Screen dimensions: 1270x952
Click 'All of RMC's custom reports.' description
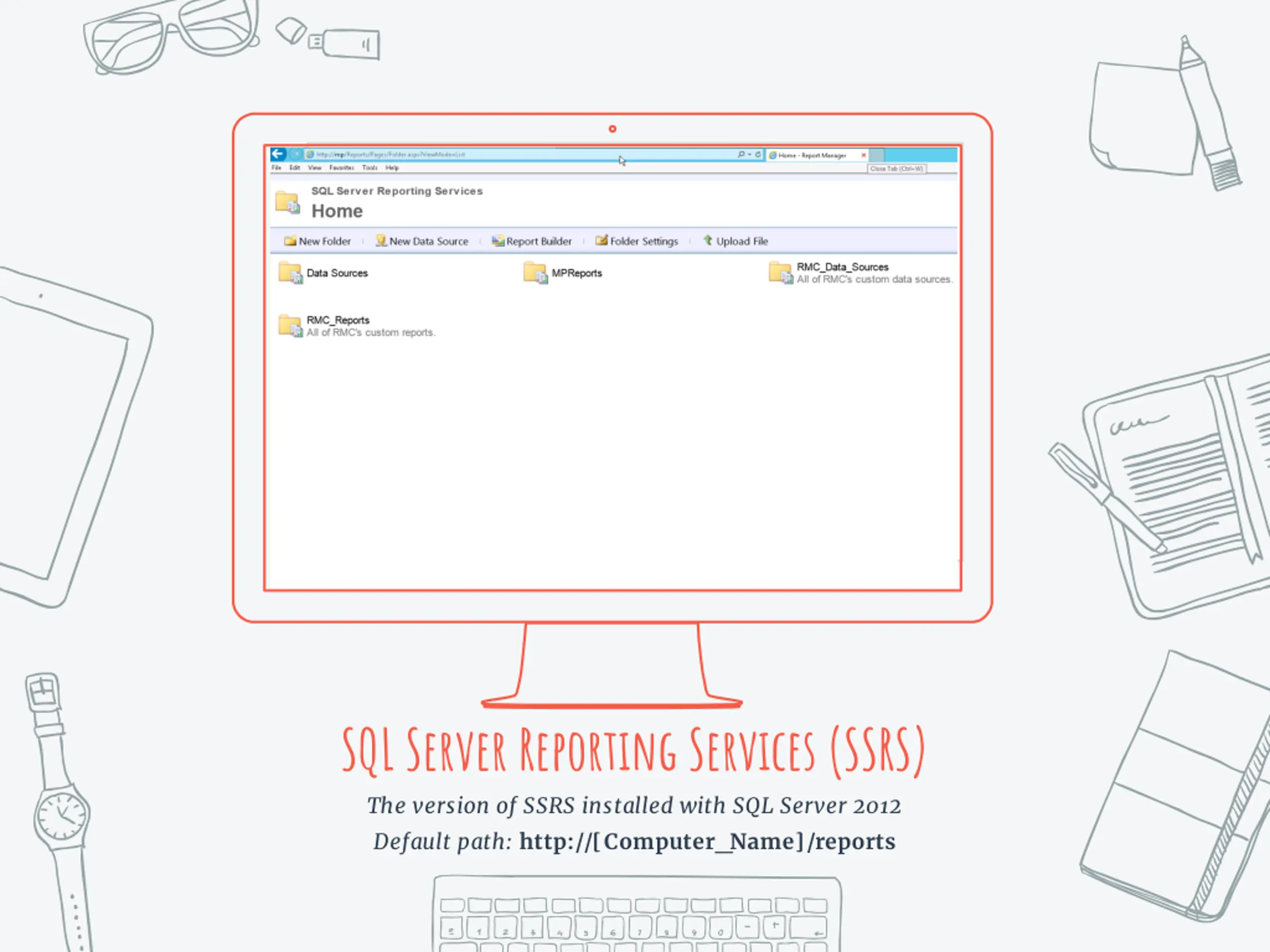[371, 333]
